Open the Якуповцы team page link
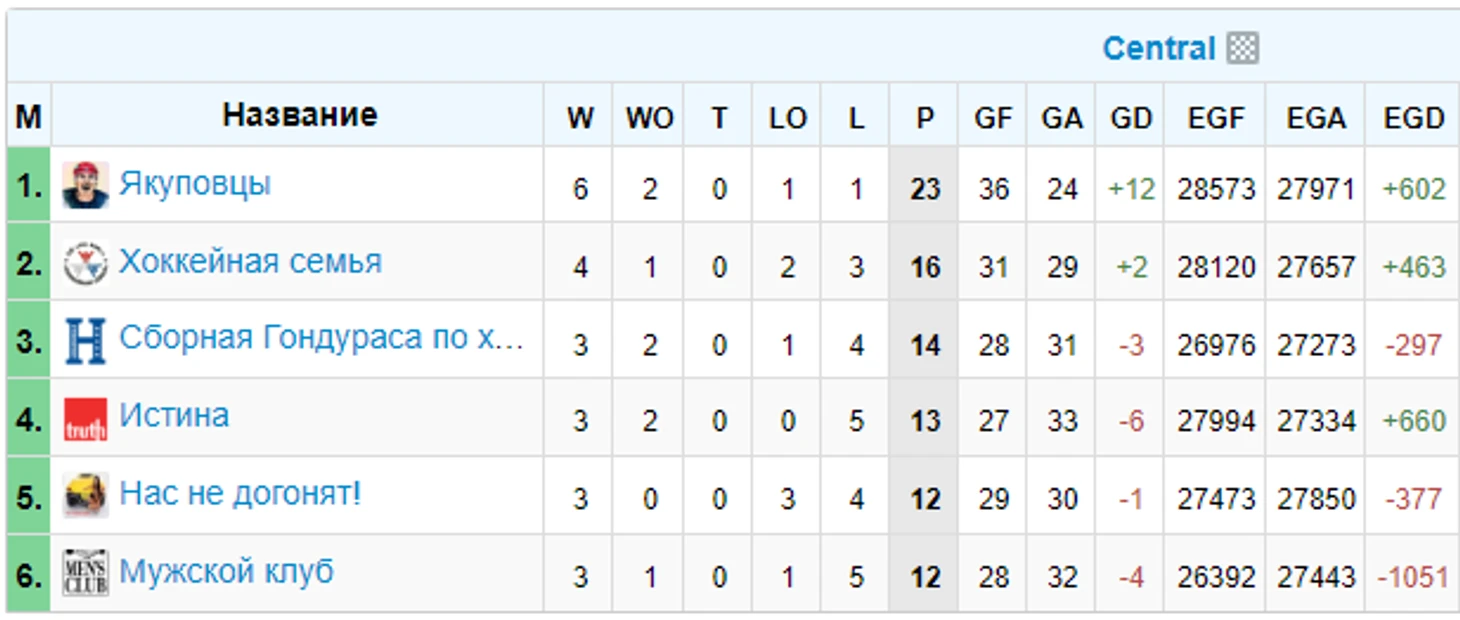The height and width of the screenshot is (620, 1460). (x=195, y=184)
